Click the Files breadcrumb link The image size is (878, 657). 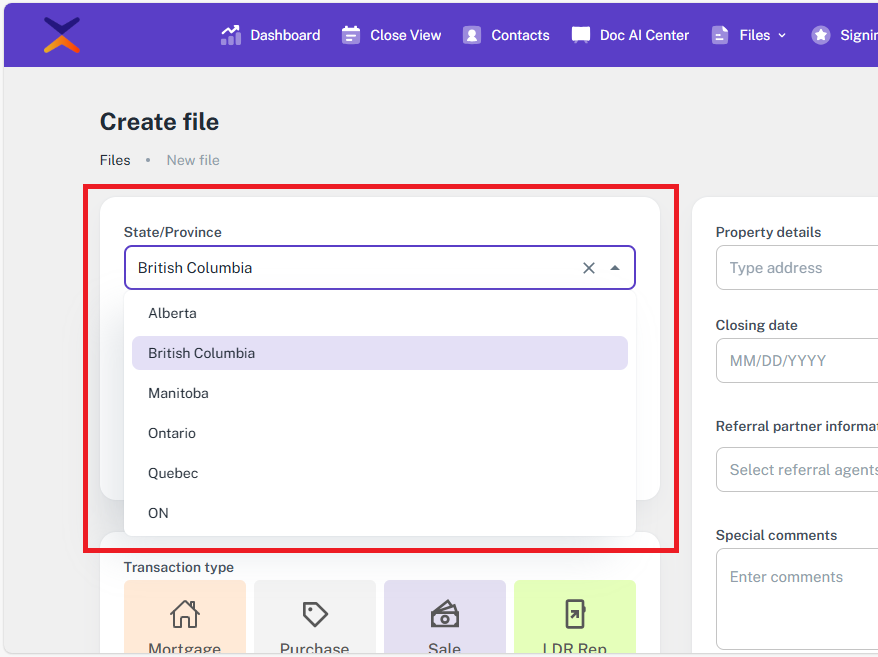tap(115, 160)
